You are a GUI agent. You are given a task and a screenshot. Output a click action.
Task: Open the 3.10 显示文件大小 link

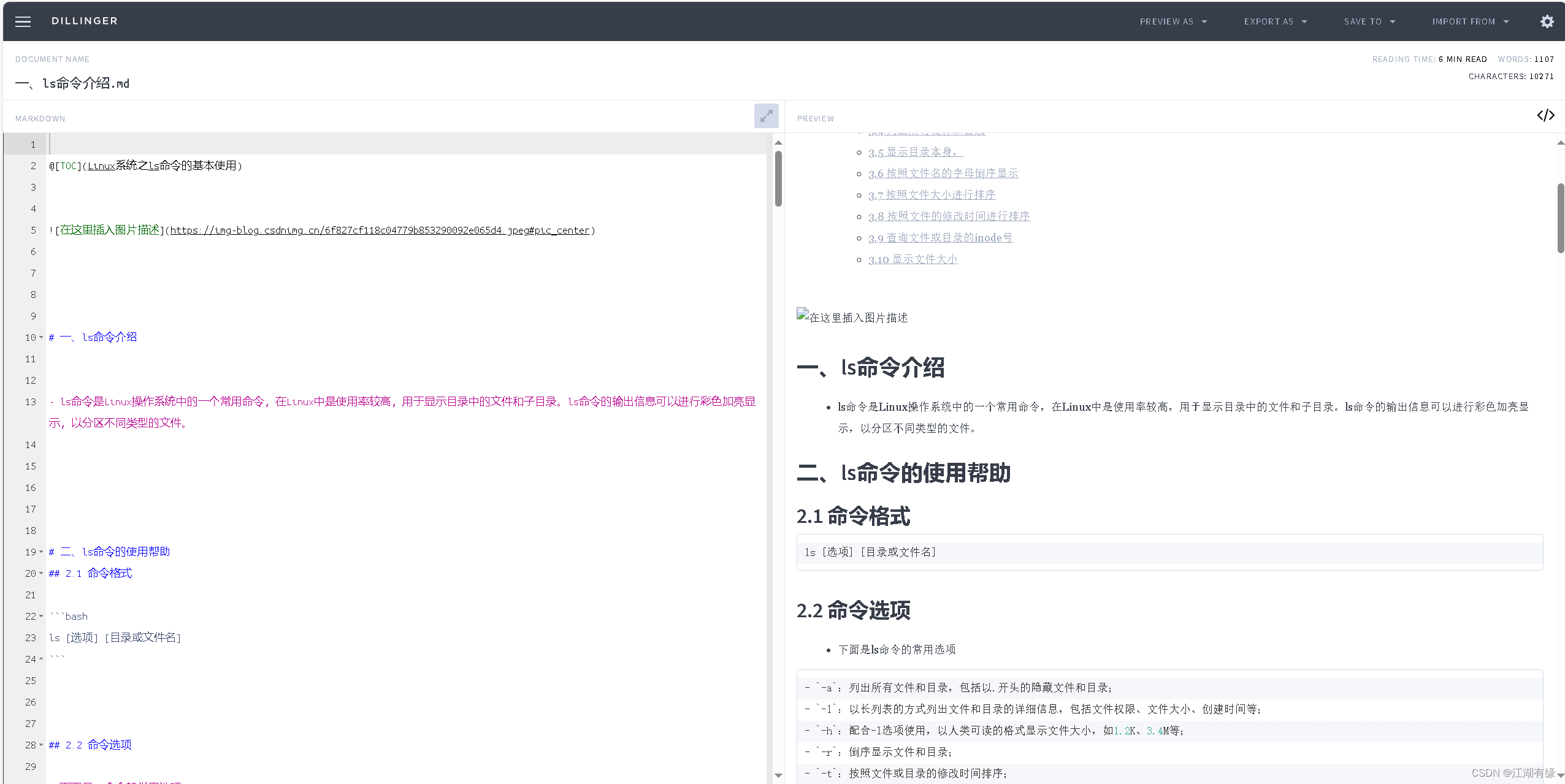pyautogui.click(x=913, y=259)
